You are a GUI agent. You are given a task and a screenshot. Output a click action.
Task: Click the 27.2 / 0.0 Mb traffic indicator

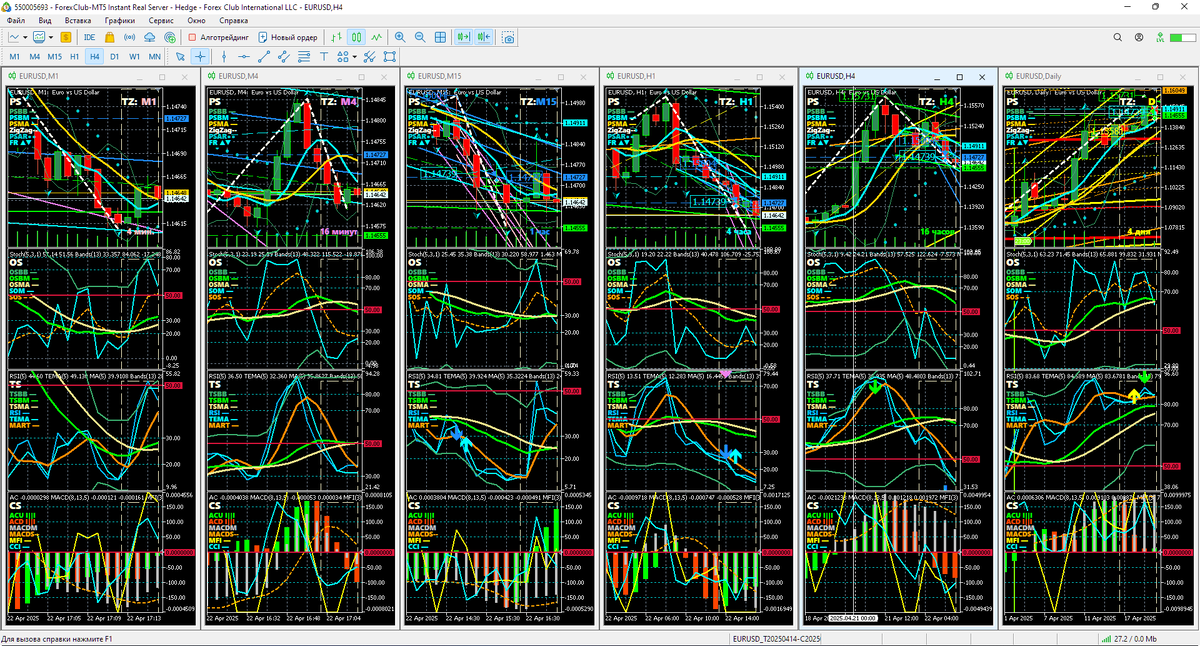(x=1129, y=638)
